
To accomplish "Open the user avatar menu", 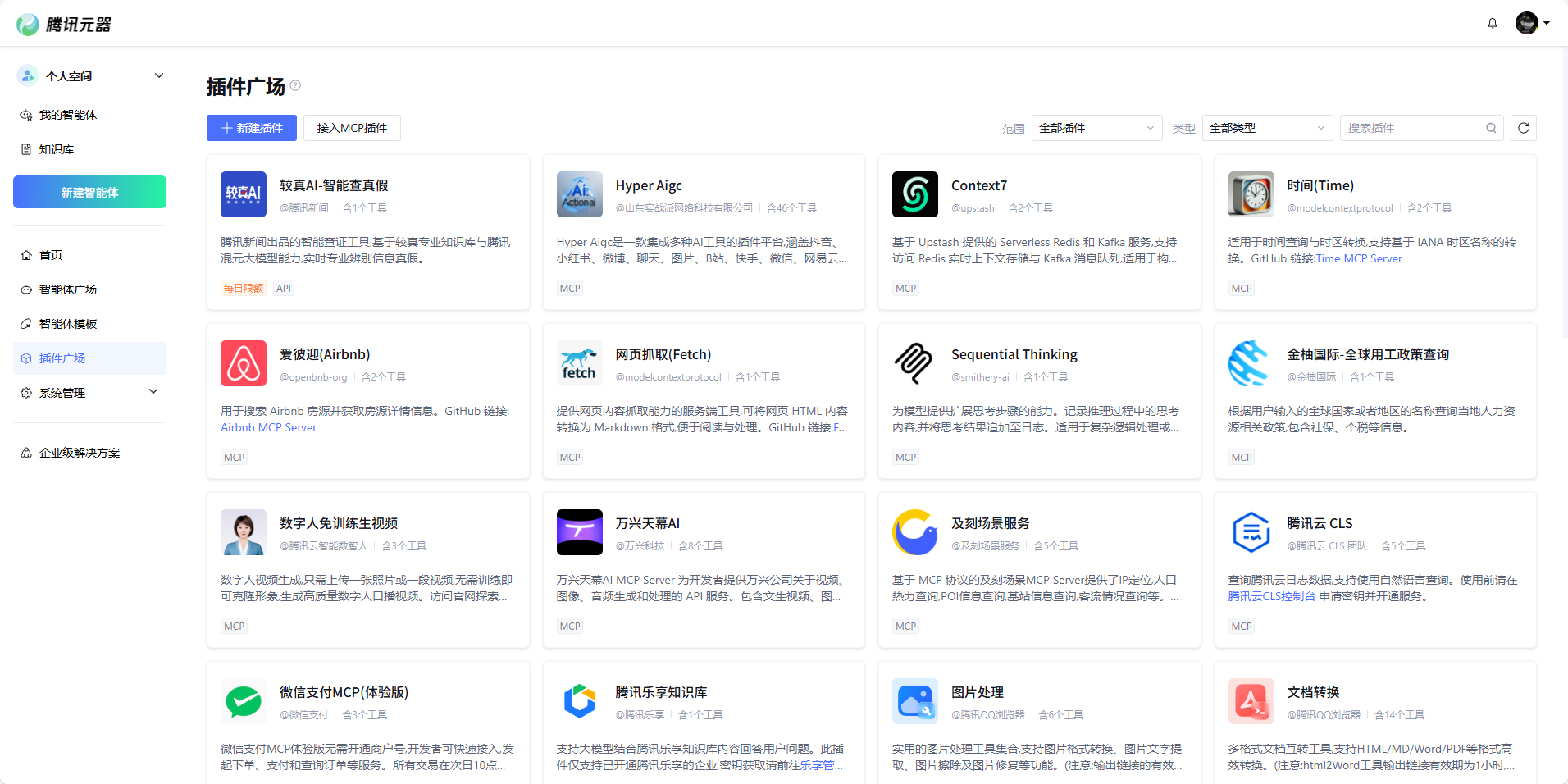I will (1532, 23).
